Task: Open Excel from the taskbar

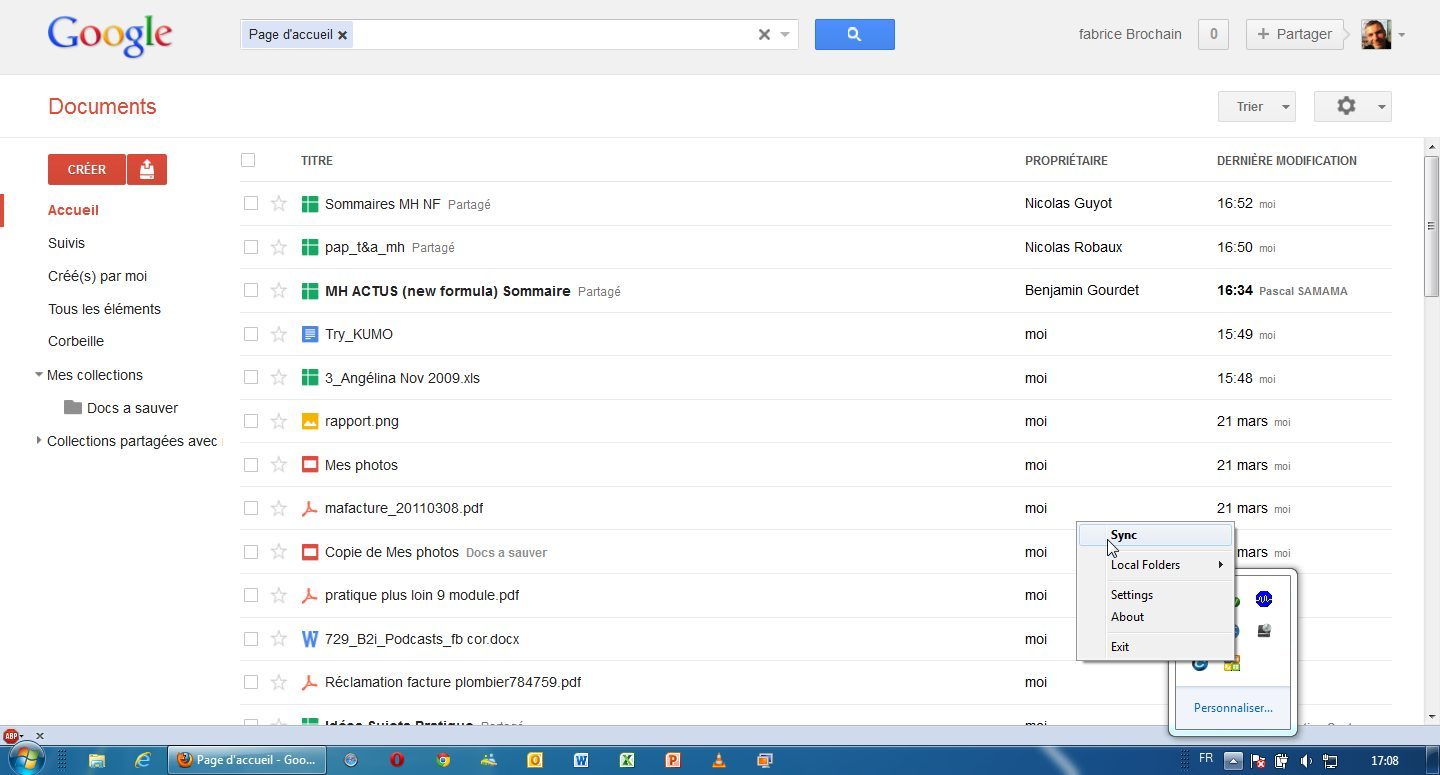Action: pos(627,760)
